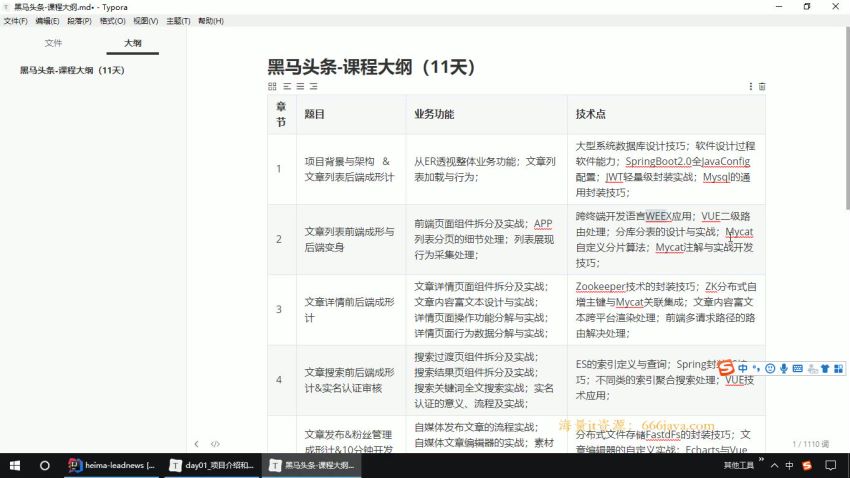Open 格式(O) menu
The height and width of the screenshot is (478, 850).
click(112, 21)
